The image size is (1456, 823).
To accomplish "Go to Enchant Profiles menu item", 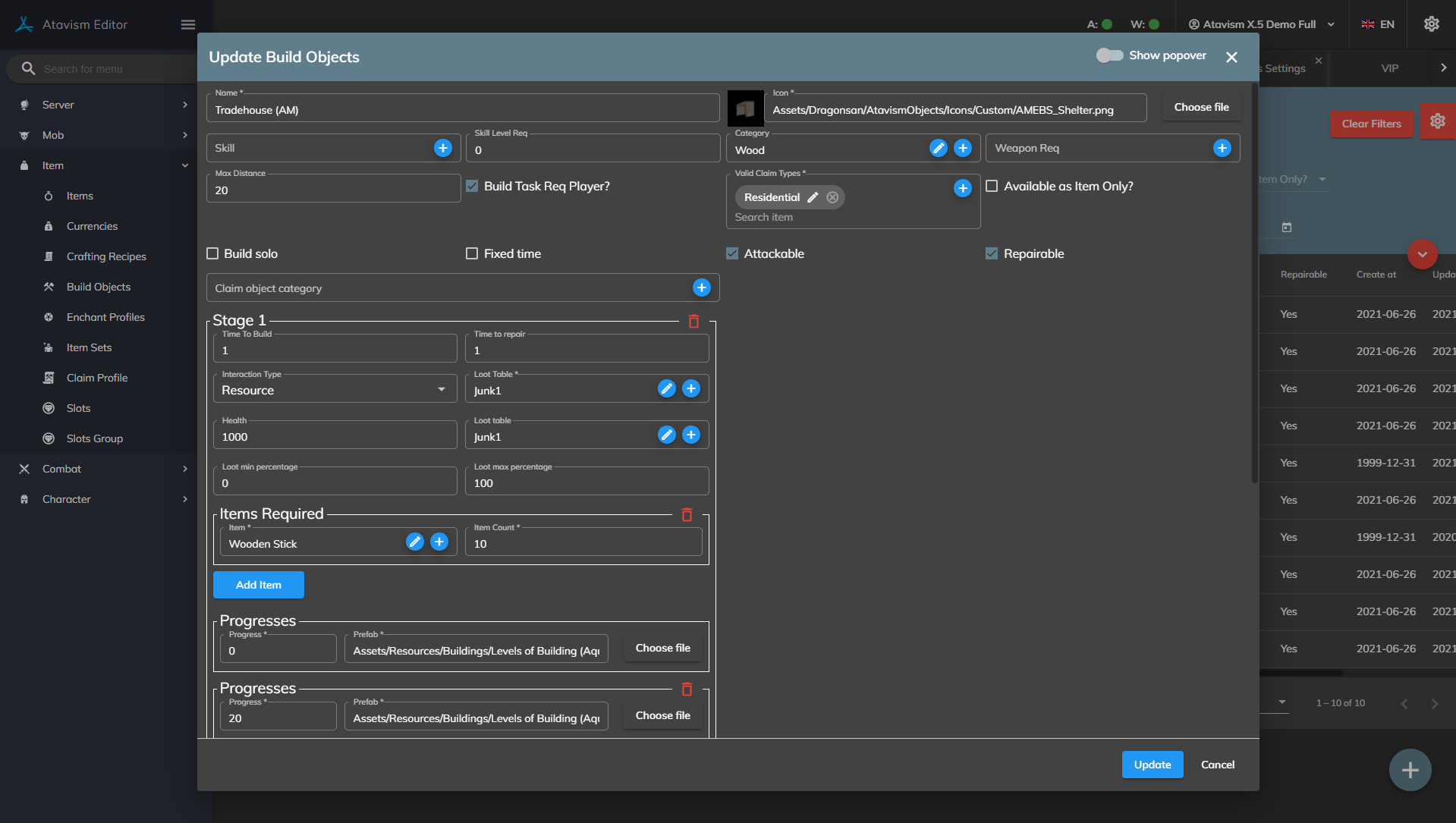I will point(105,317).
